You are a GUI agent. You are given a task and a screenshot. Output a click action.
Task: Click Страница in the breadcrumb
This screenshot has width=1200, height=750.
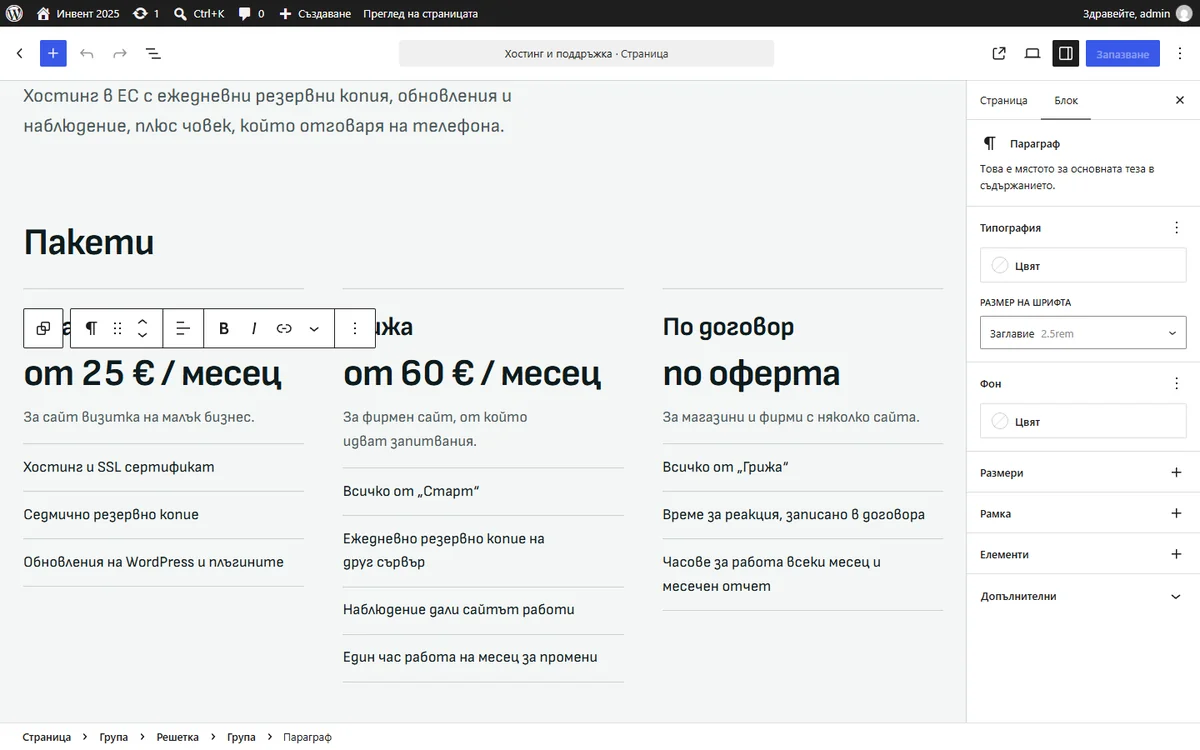47,737
